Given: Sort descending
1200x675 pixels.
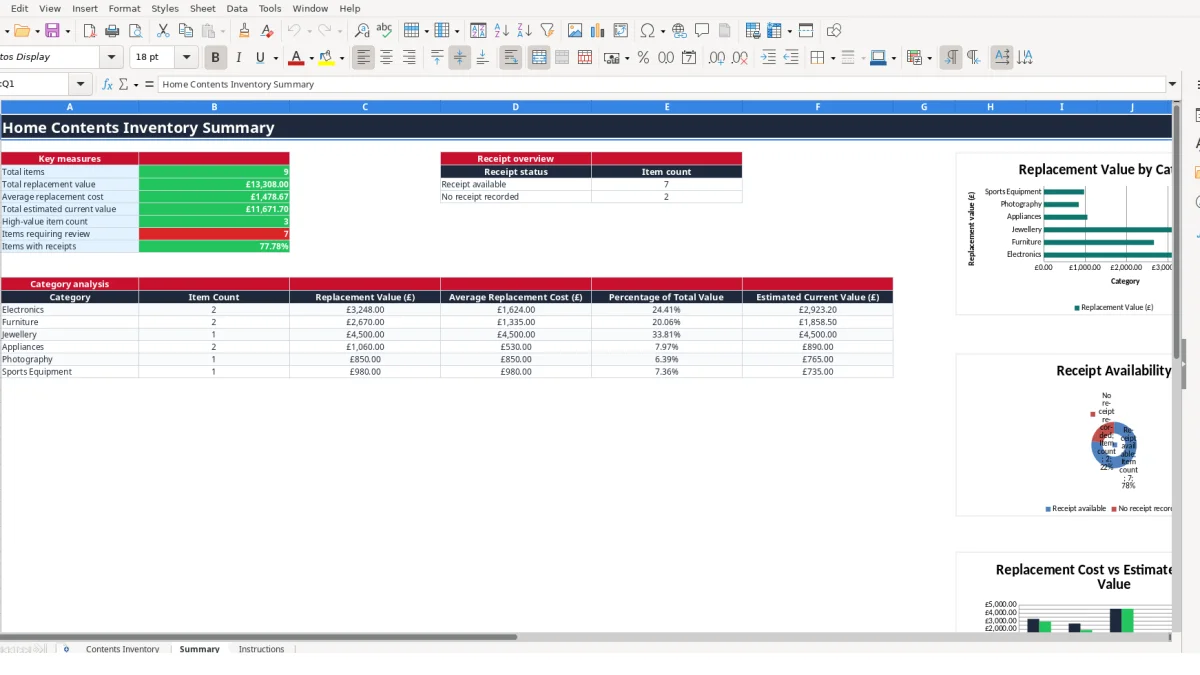Looking at the screenshot, I should coord(524,31).
